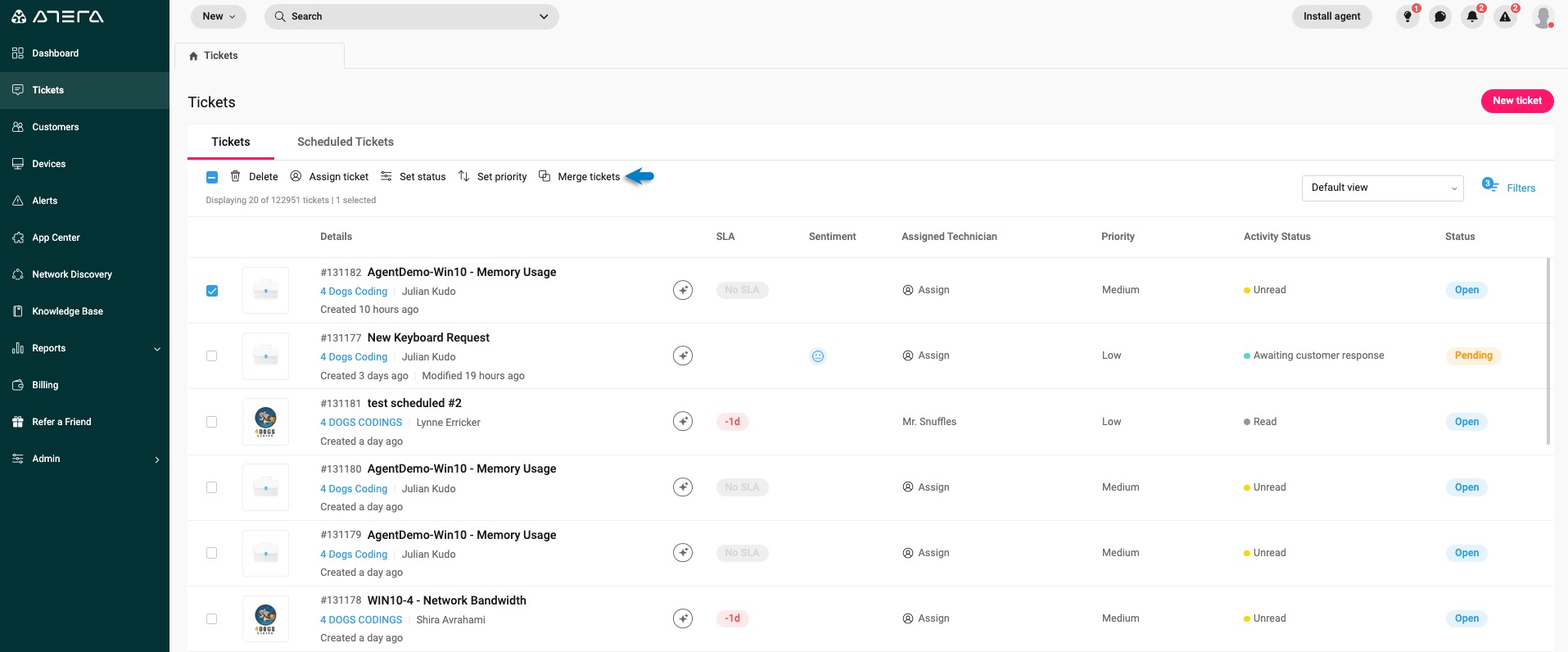This screenshot has height=652, width=1568.
Task: Click sentiment smiley for New Keyboard Request
Action: [818, 356]
